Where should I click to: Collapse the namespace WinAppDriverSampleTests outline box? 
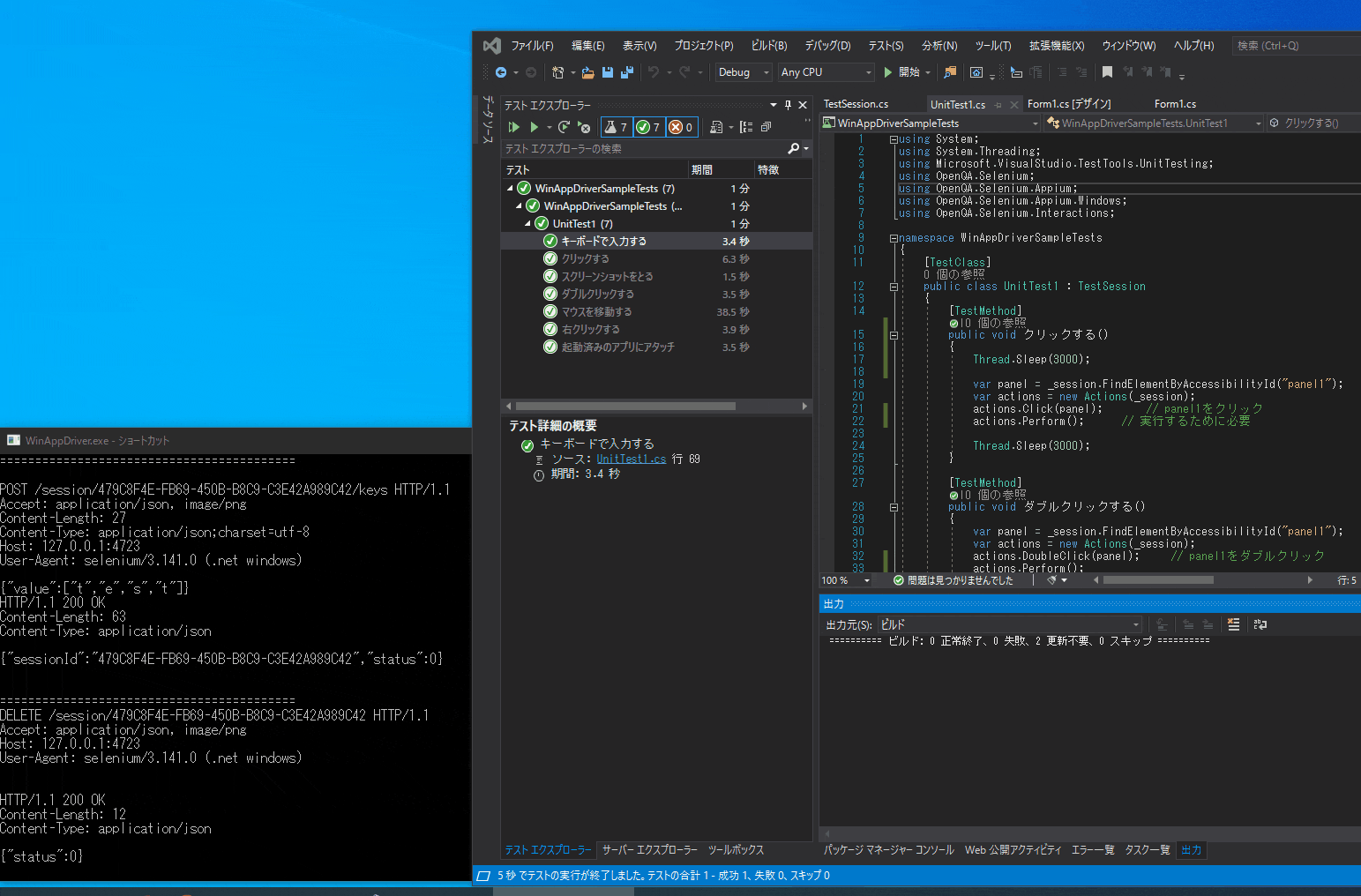[x=894, y=238]
